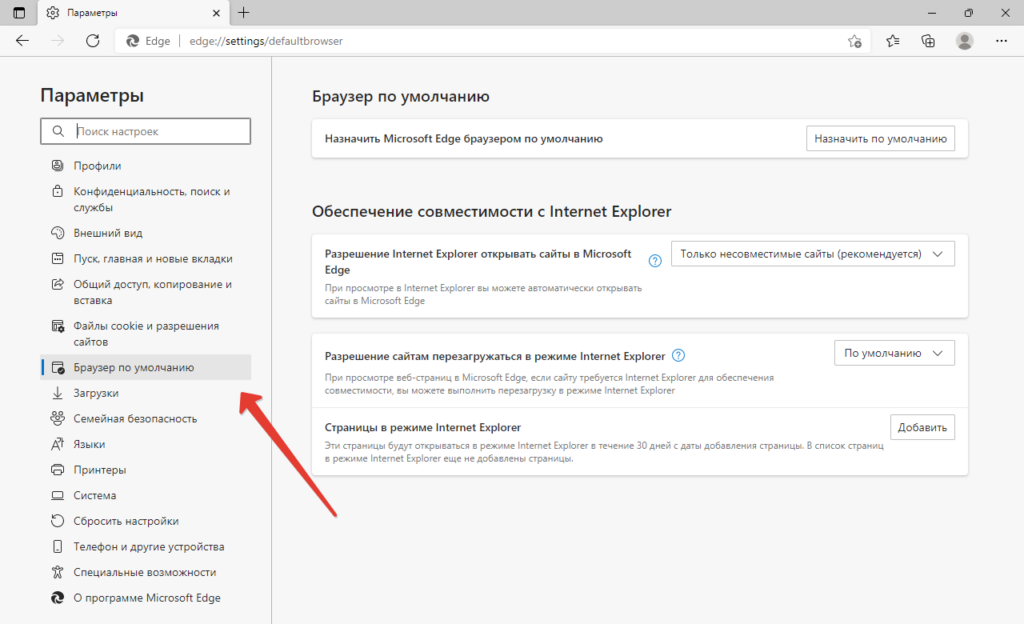Open the vertical tabs panel icon
The height and width of the screenshot is (624, 1024).
pyautogui.click(x=19, y=12)
